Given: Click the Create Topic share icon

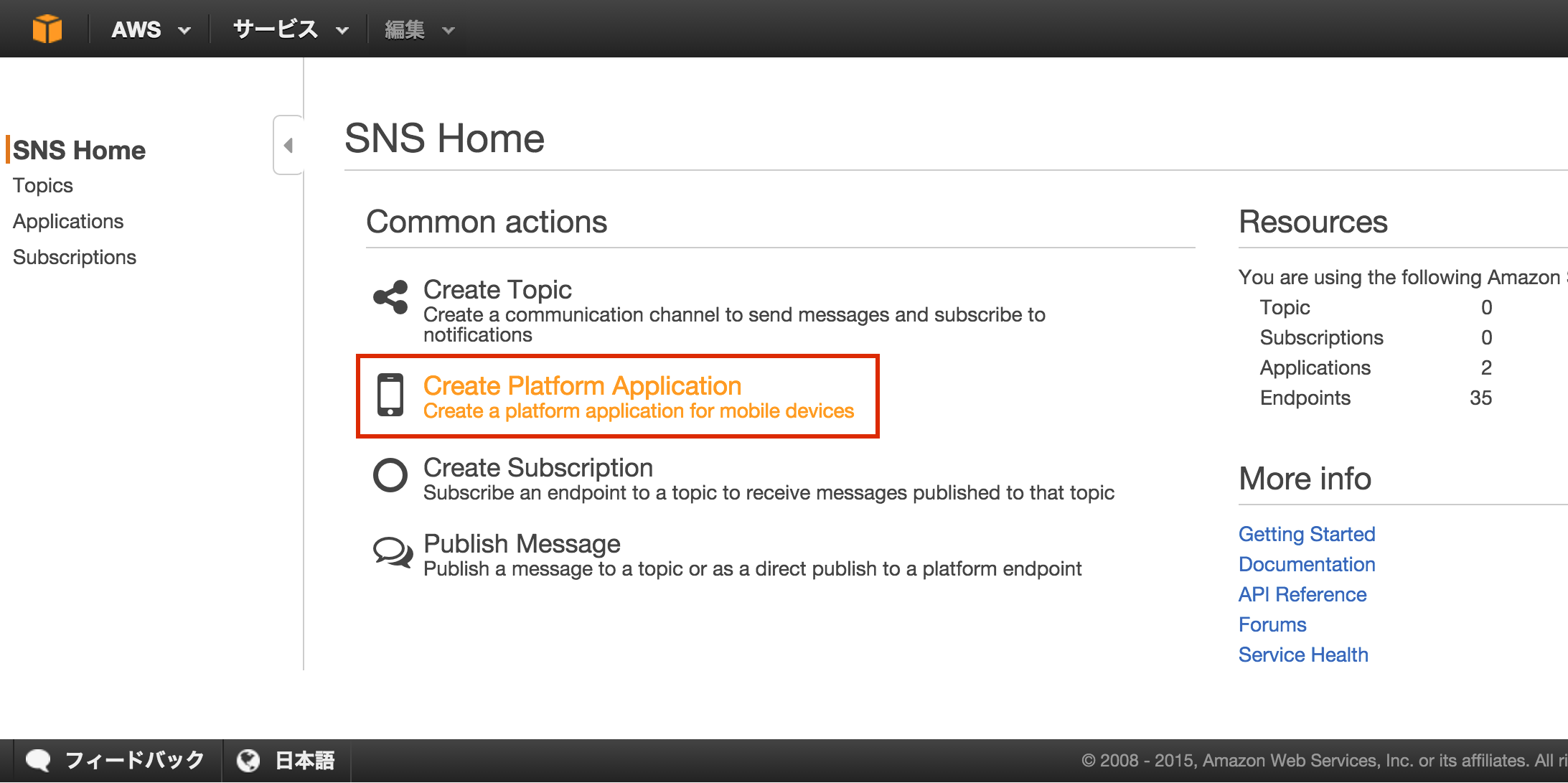Looking at the screenshot, I should (x=390, y=296).
